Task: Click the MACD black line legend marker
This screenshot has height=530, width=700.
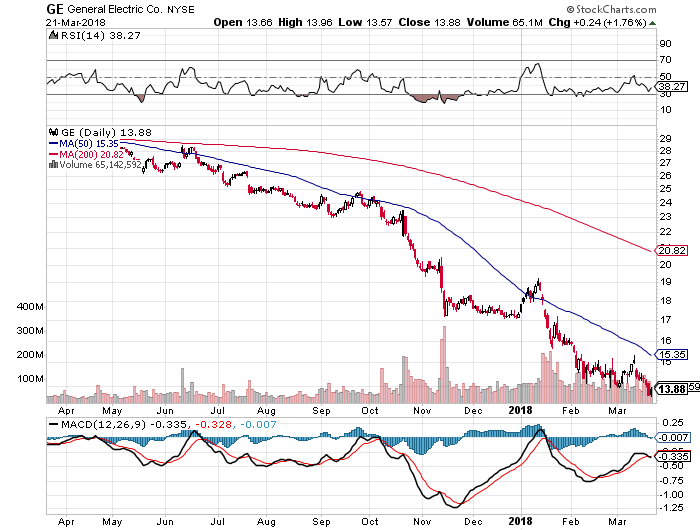Action: point(54,425)
